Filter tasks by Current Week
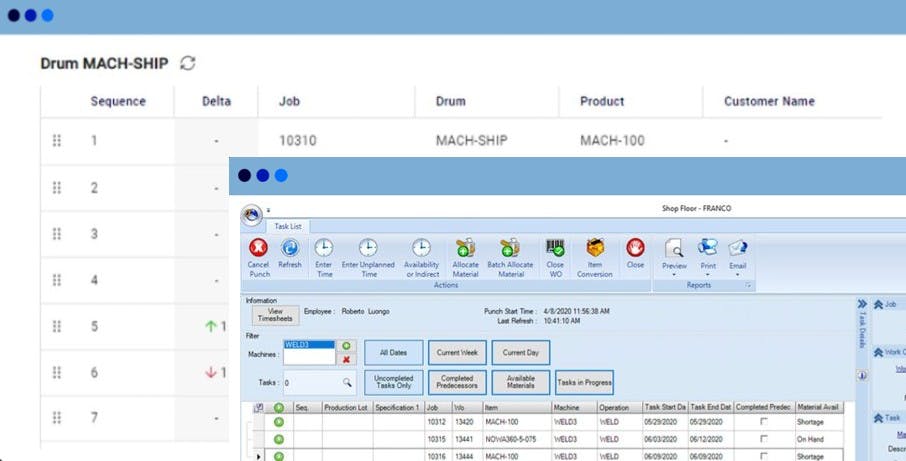Viewport: 906px width, 461px height. point(457,352)
